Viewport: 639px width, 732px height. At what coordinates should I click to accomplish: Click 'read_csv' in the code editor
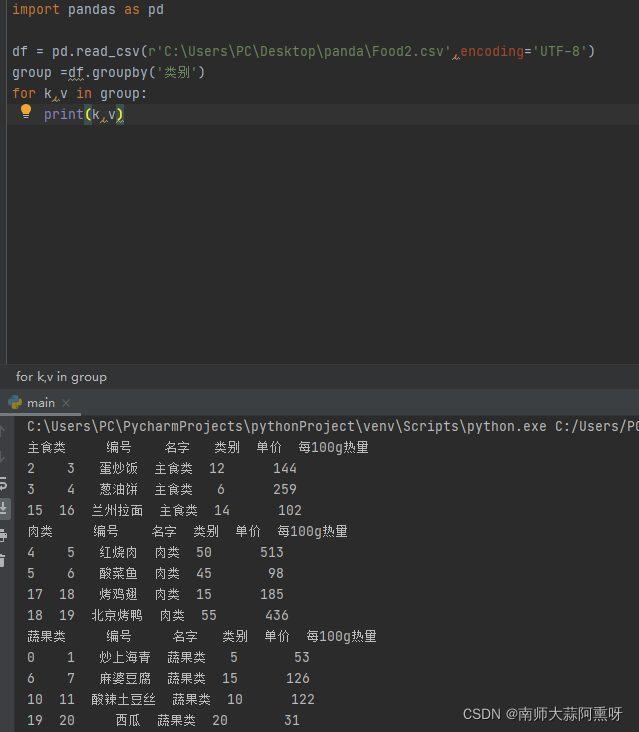[x=108, y=51]
